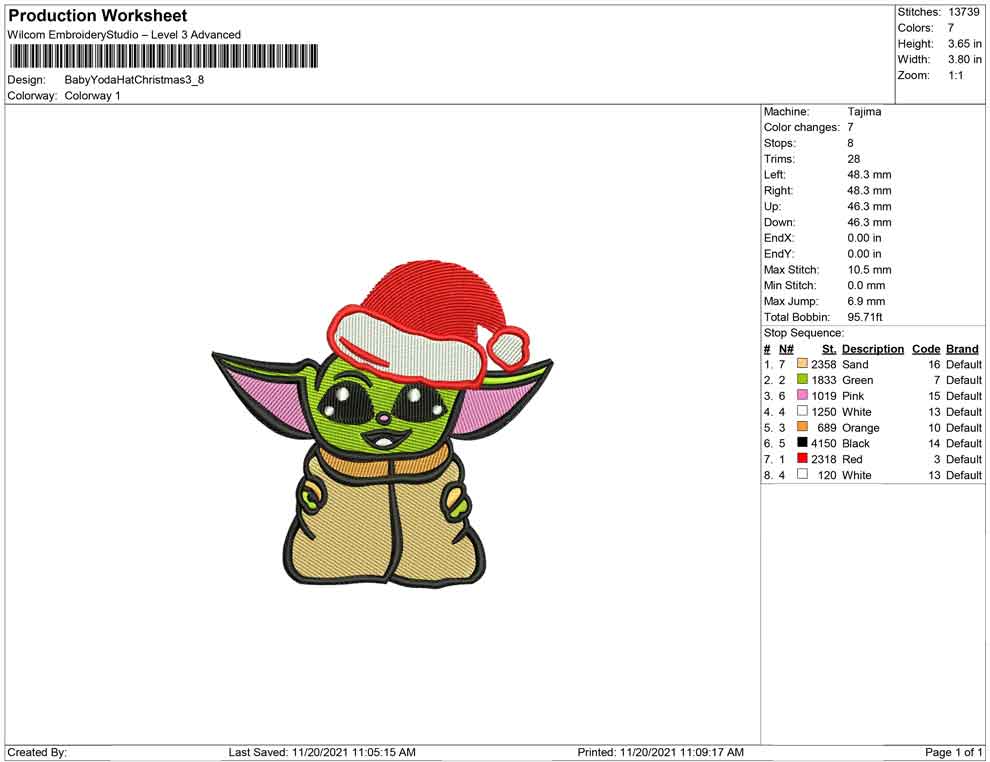Click the stitch count '2358' in the Sand row
This screenshot has height=762, width=990.
click(823, 364)
